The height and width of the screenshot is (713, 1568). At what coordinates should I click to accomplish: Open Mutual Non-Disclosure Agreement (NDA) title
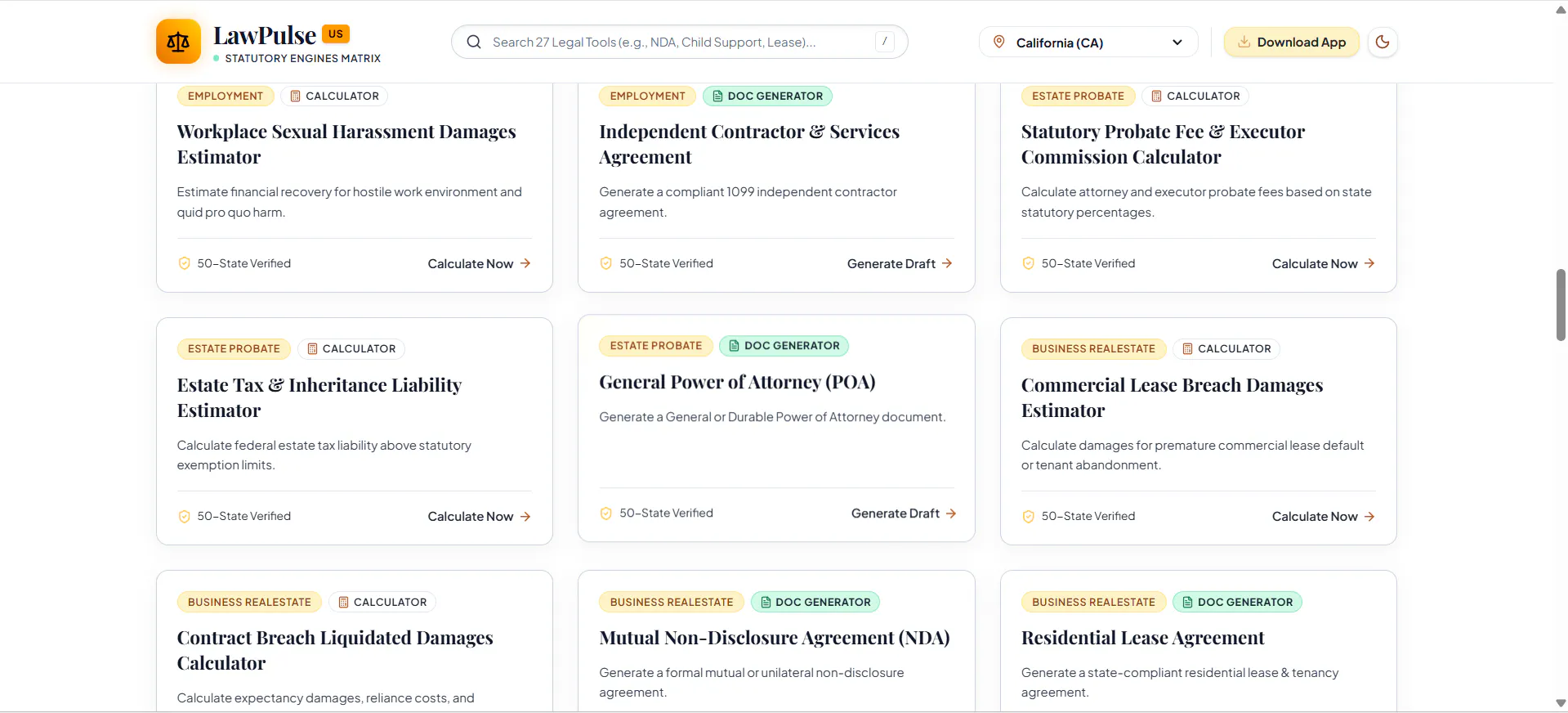point(775,638)
